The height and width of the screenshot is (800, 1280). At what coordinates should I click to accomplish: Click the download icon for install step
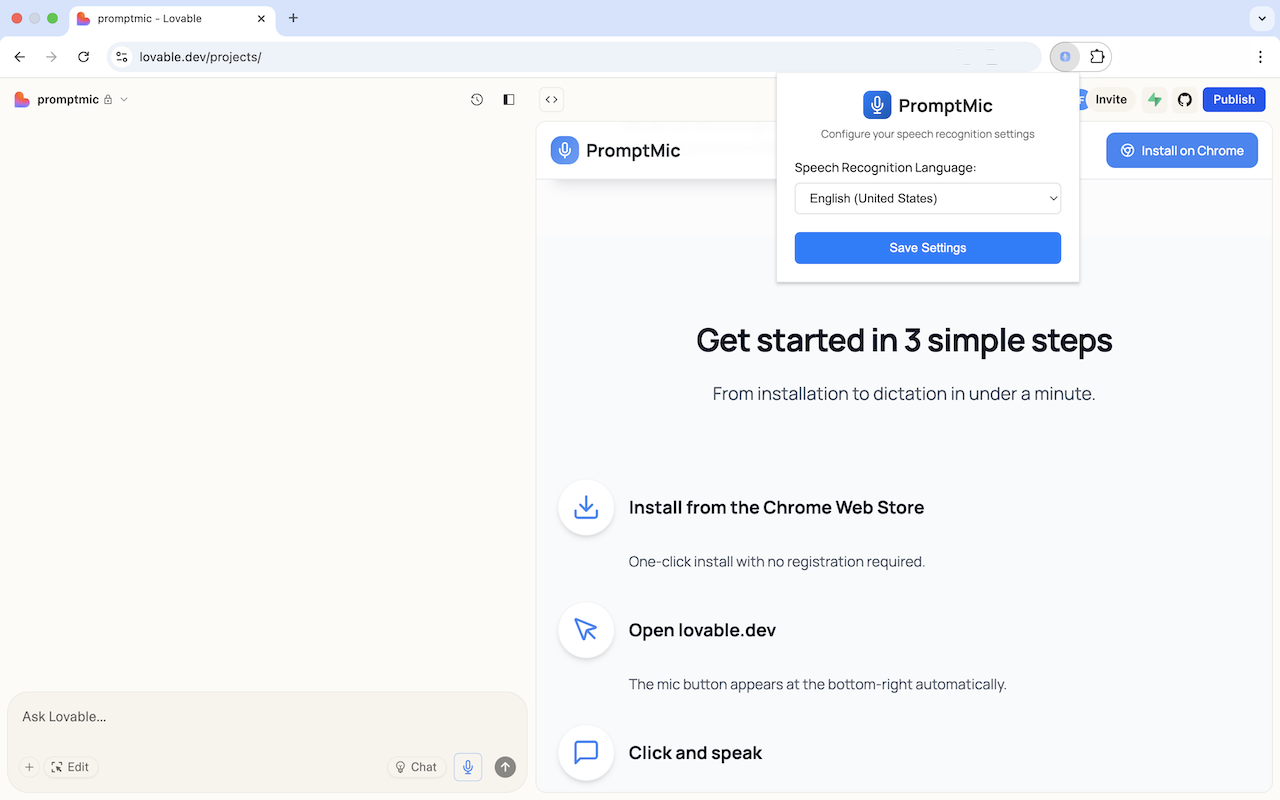(x=586, y=507)
